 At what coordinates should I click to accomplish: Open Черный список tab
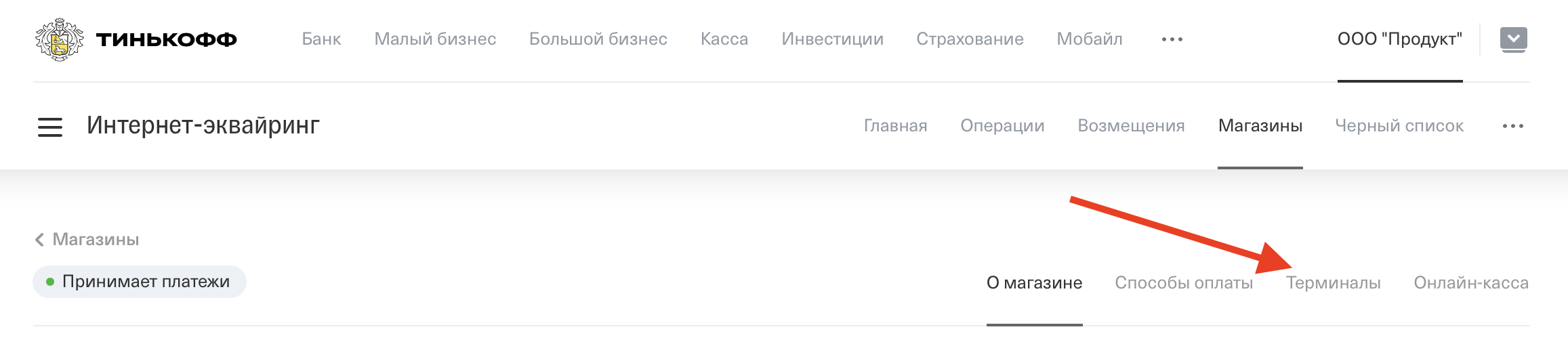click(1399, 126)
